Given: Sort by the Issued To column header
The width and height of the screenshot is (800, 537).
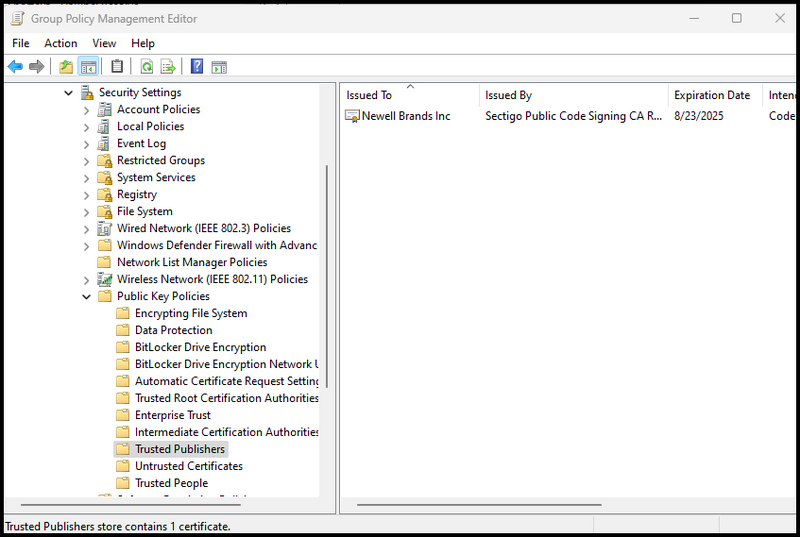Looking at the screenshot, I should [x=369, y=95].
